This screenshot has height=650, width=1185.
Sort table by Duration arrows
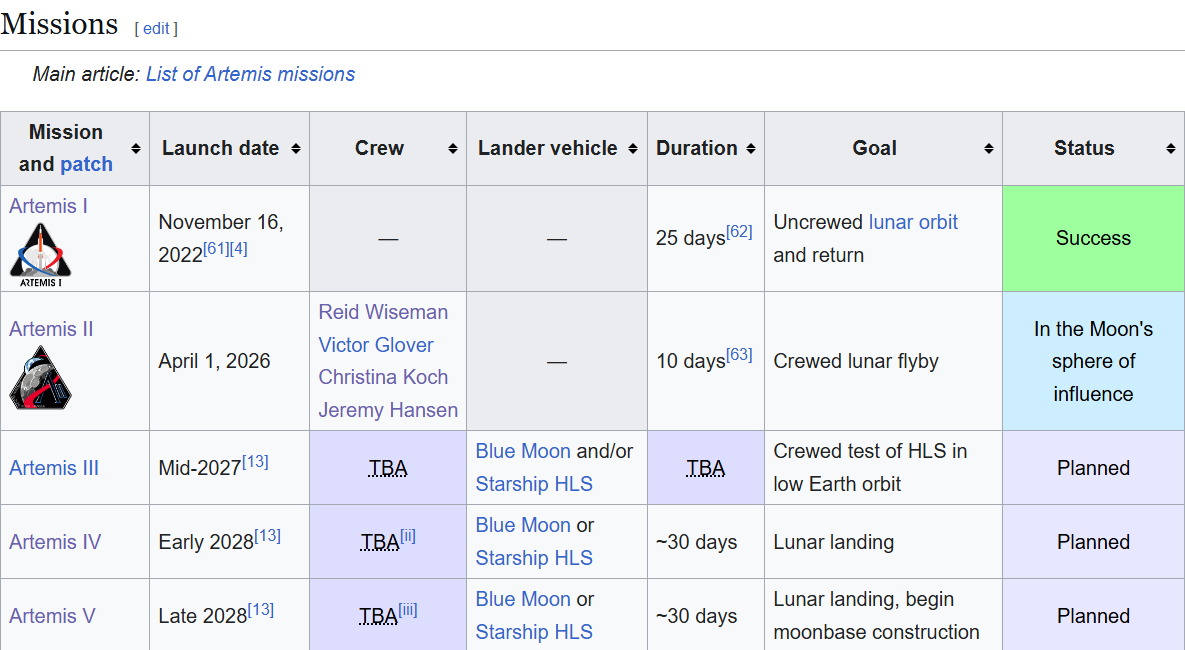(751, 149)
